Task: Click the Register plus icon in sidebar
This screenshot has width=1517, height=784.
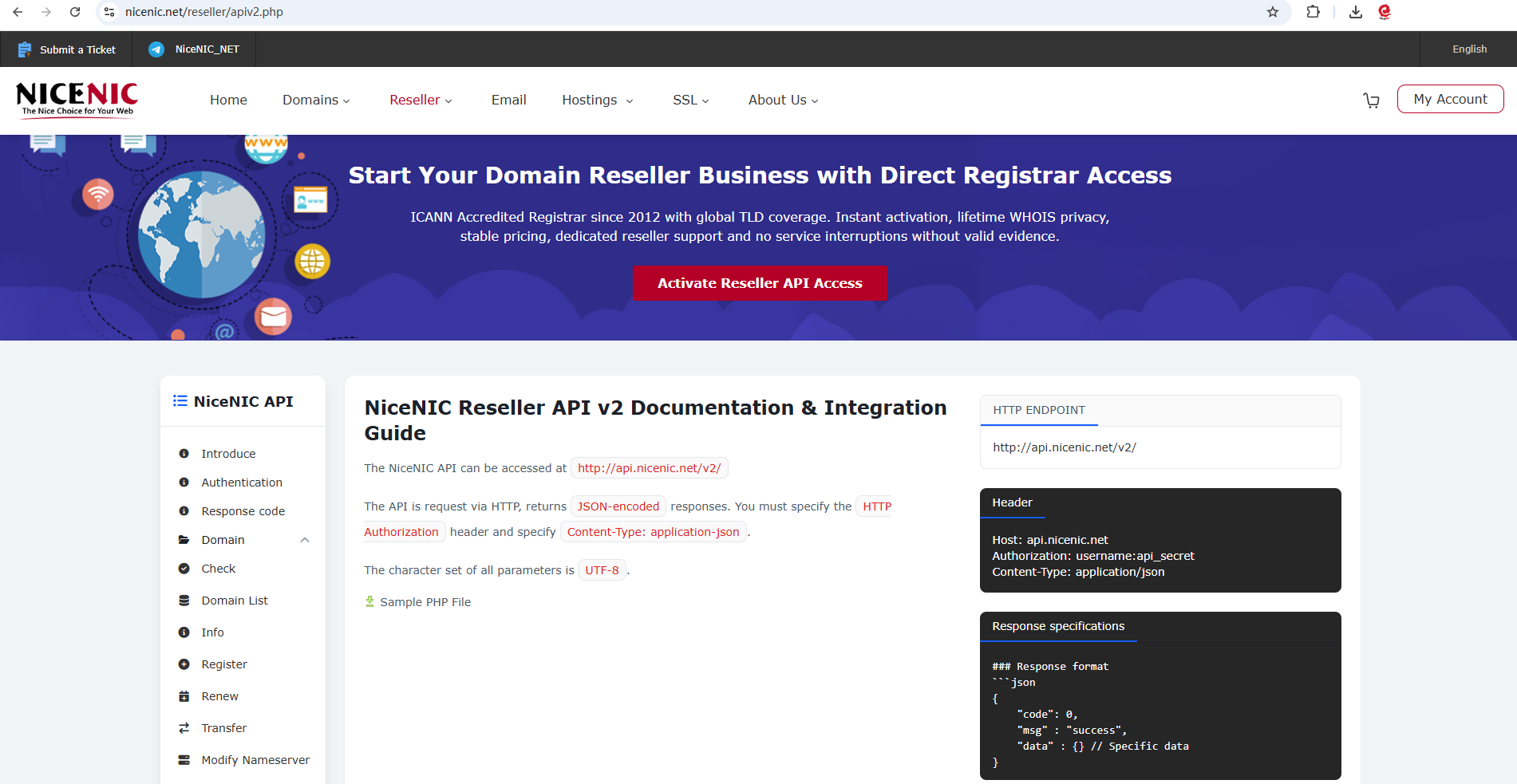Action: coord(184,664)
